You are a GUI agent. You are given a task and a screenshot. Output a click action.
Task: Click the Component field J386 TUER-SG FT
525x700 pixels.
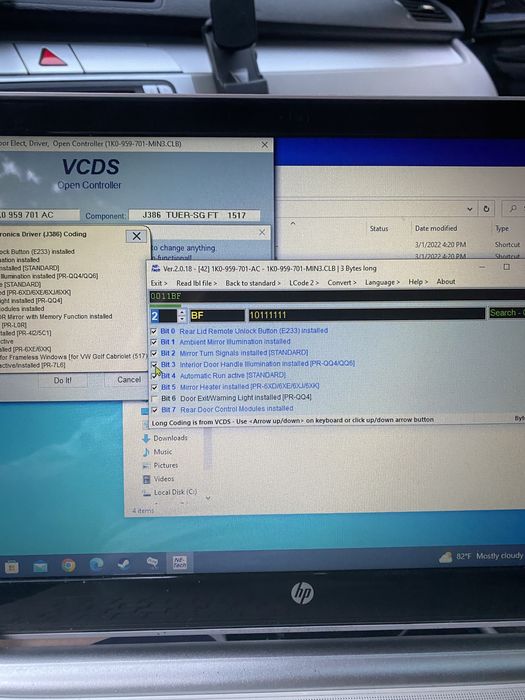[x=194, y=215]
